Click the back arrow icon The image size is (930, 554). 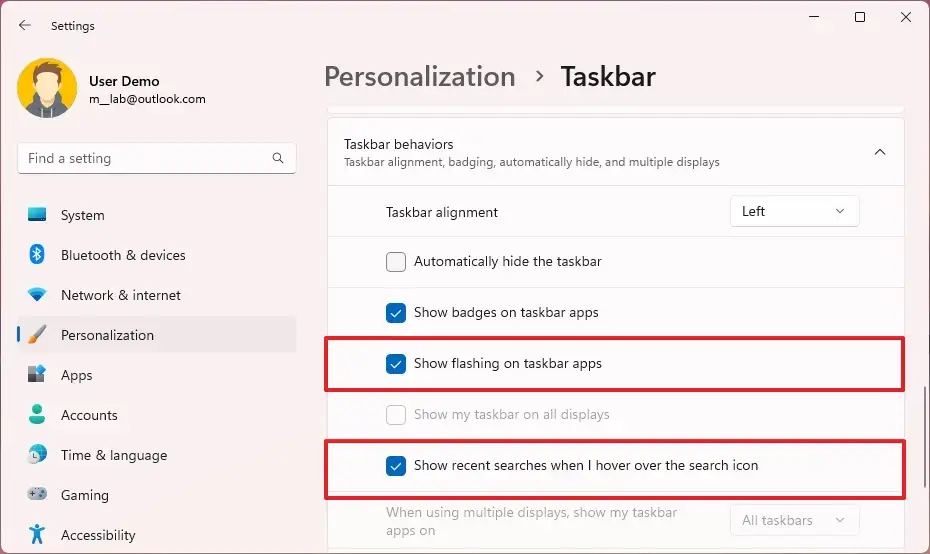(25, 25)
